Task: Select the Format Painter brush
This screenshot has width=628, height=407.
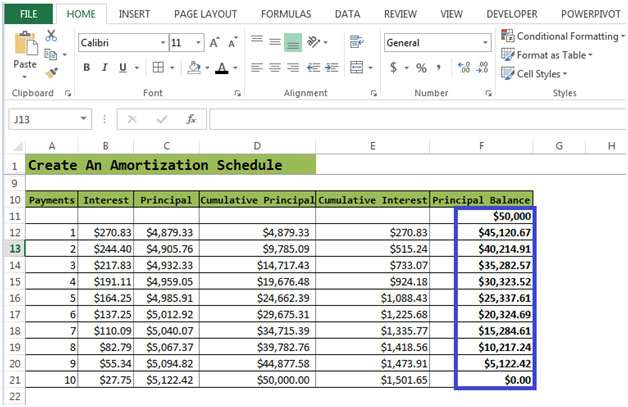Action: [51, 73]
